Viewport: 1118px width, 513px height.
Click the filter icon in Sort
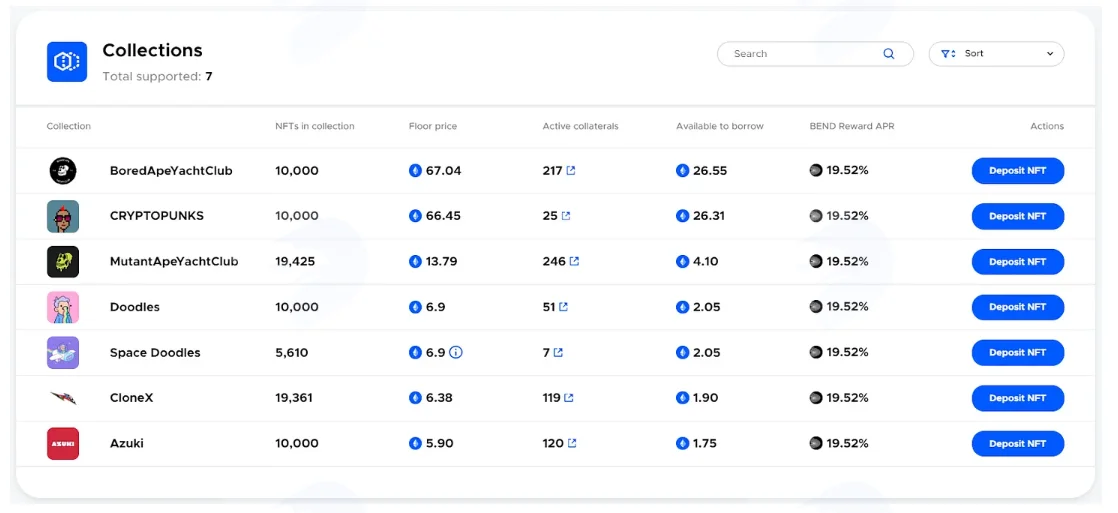[x=948, y=54]
